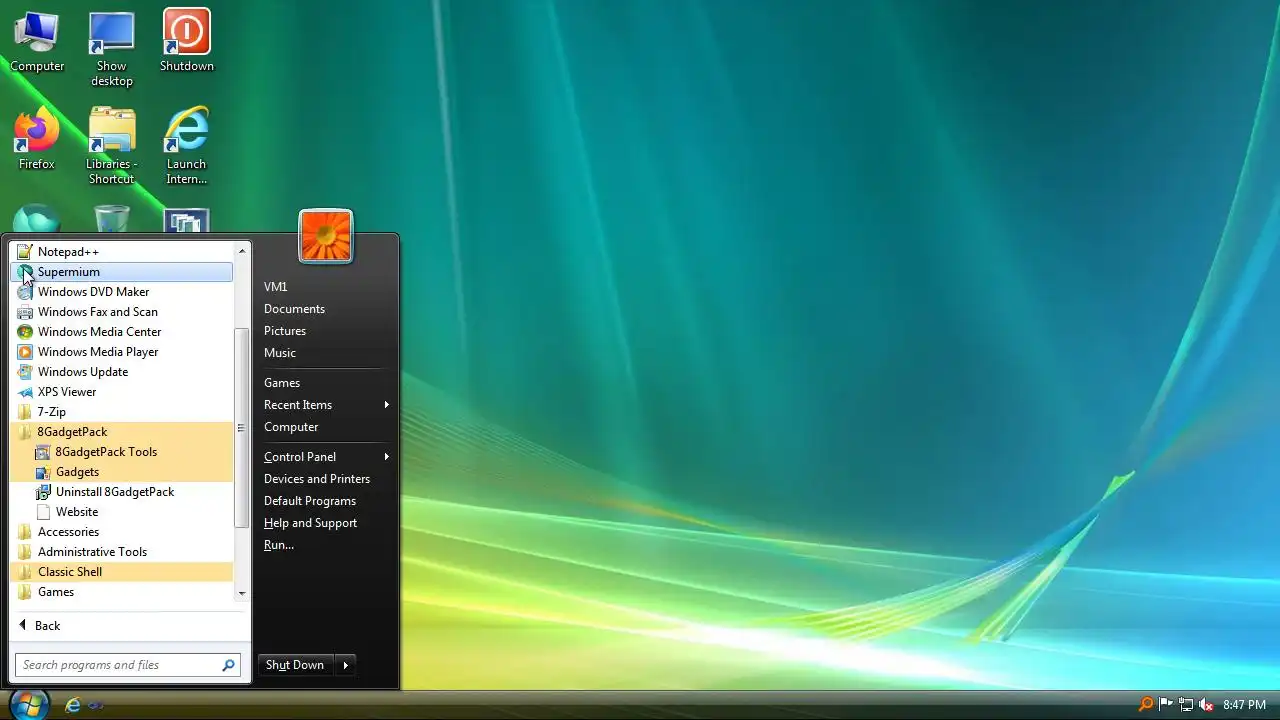The height and width of the screenshot is (720, 1280).
Task: Open the Libraries - Shortcut folder icon
Action: pyautogui.click(x=111, y=146)
